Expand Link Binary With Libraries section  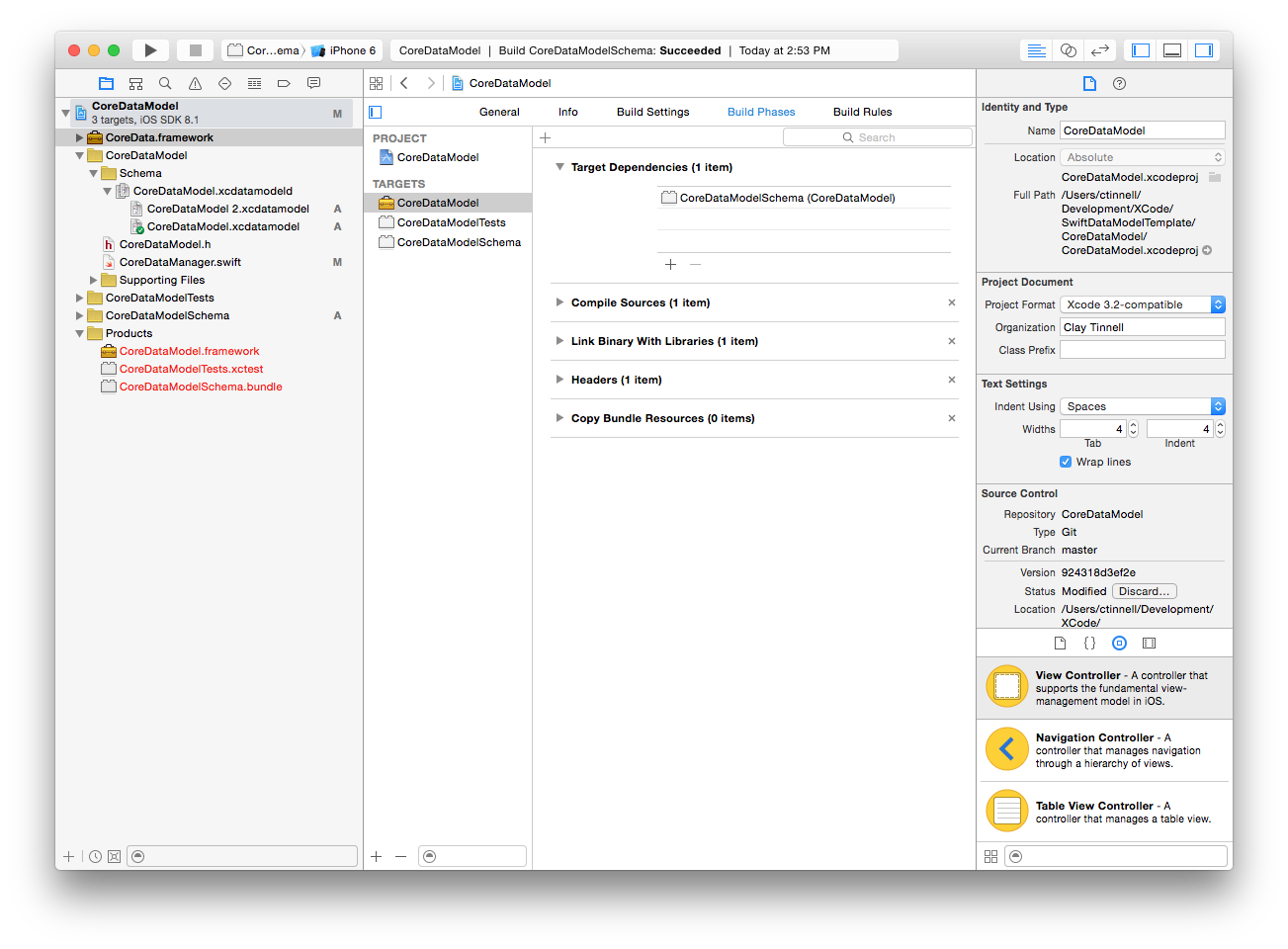point(560,342)
